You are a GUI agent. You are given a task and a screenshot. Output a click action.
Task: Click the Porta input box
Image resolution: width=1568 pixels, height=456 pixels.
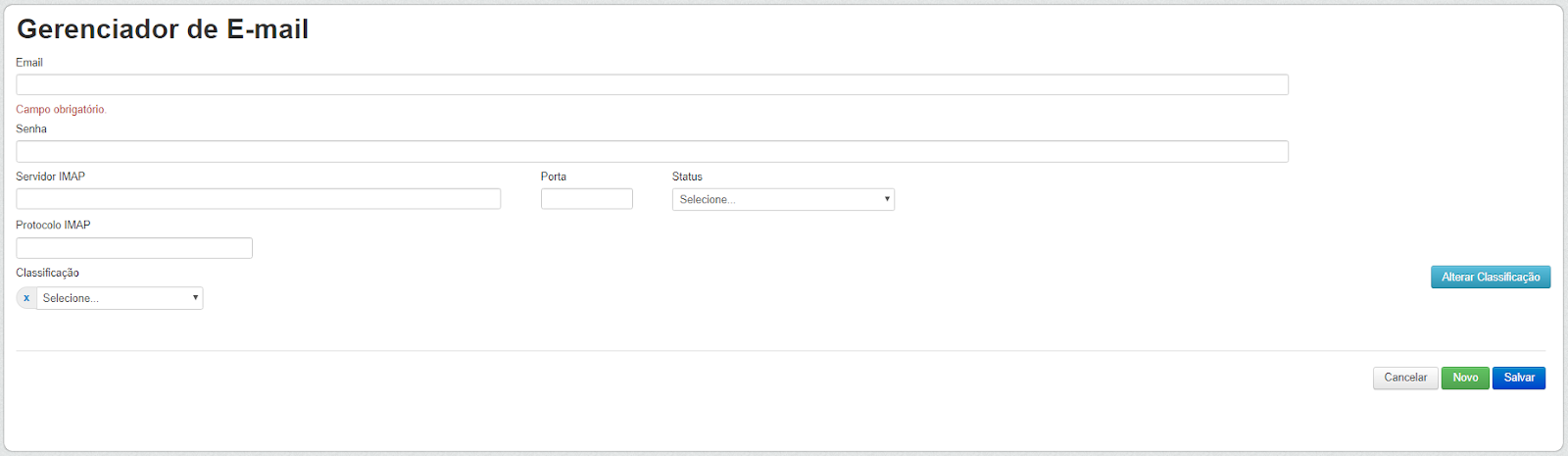[x=587, y=199]
